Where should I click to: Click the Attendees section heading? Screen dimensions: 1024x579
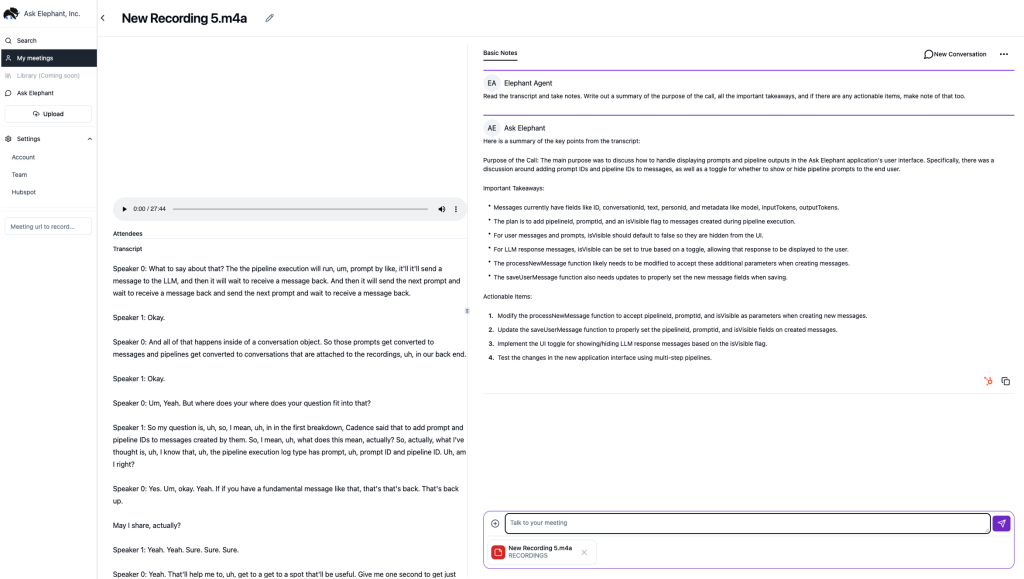point(127,234)
